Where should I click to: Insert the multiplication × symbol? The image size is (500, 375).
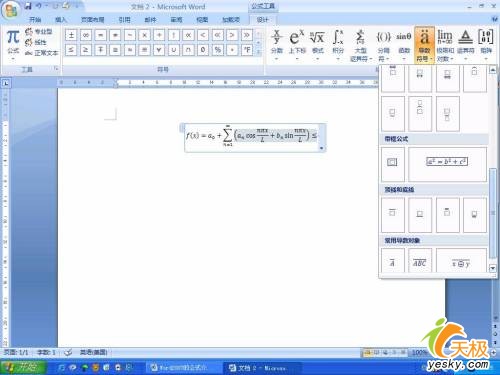144,35
